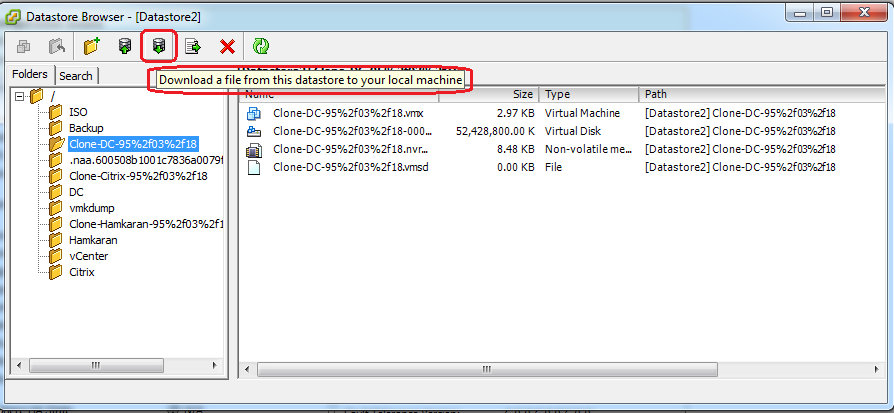Click folder tree scroll right arrow

[215, 365]
